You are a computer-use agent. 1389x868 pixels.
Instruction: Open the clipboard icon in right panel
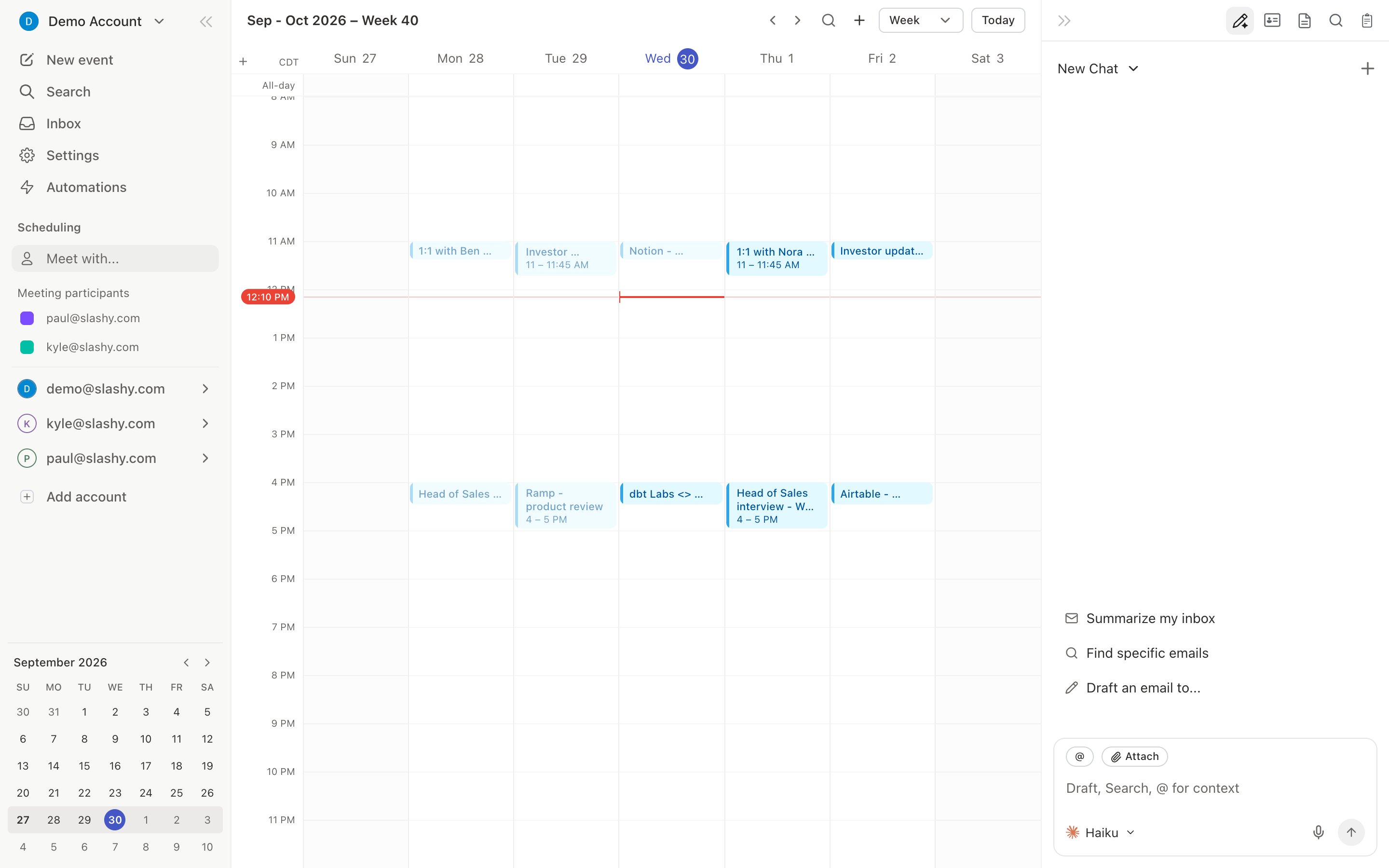click(x=1367, y=21)
